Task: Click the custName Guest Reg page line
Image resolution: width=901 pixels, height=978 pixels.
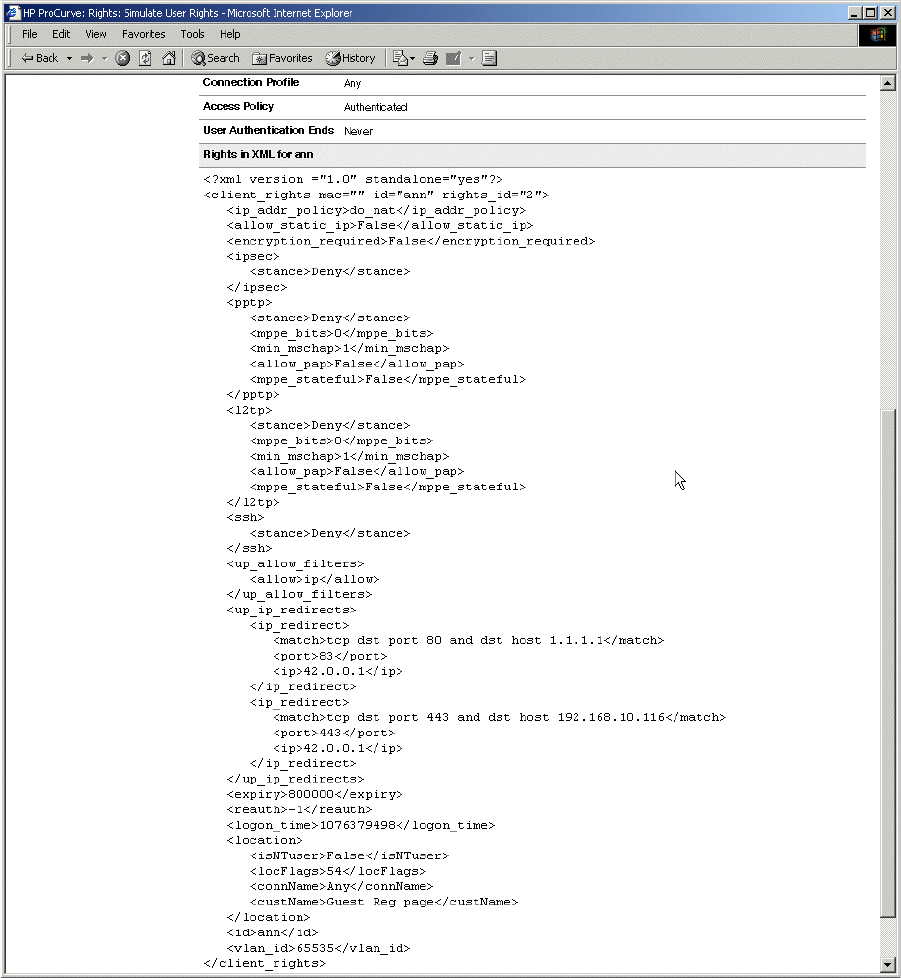Action: pos(383,902)
